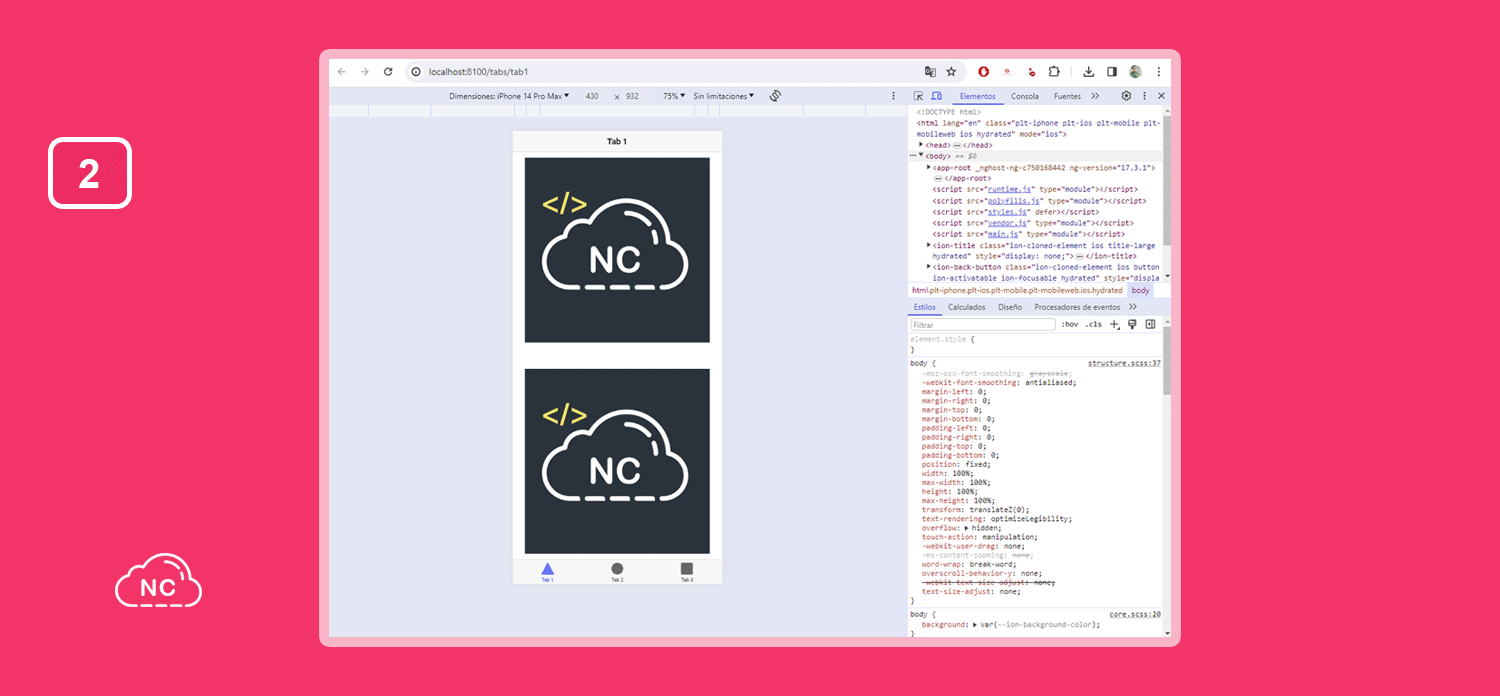Open the 75% zoom dropdown
1500x696 pixels.
coord(674,96)
